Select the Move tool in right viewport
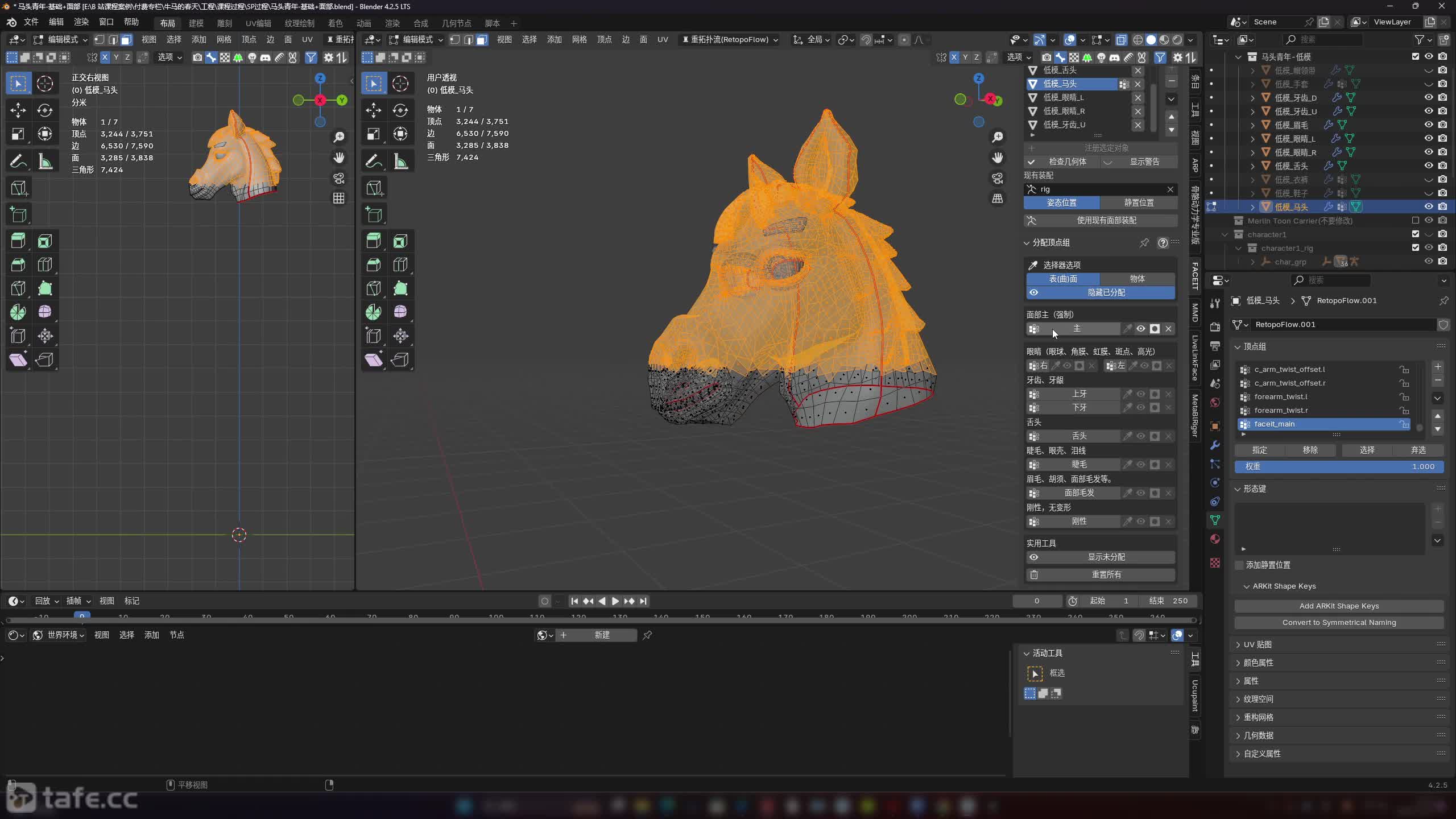This screenshot has width=1456, height=819. tap(374, 110)
